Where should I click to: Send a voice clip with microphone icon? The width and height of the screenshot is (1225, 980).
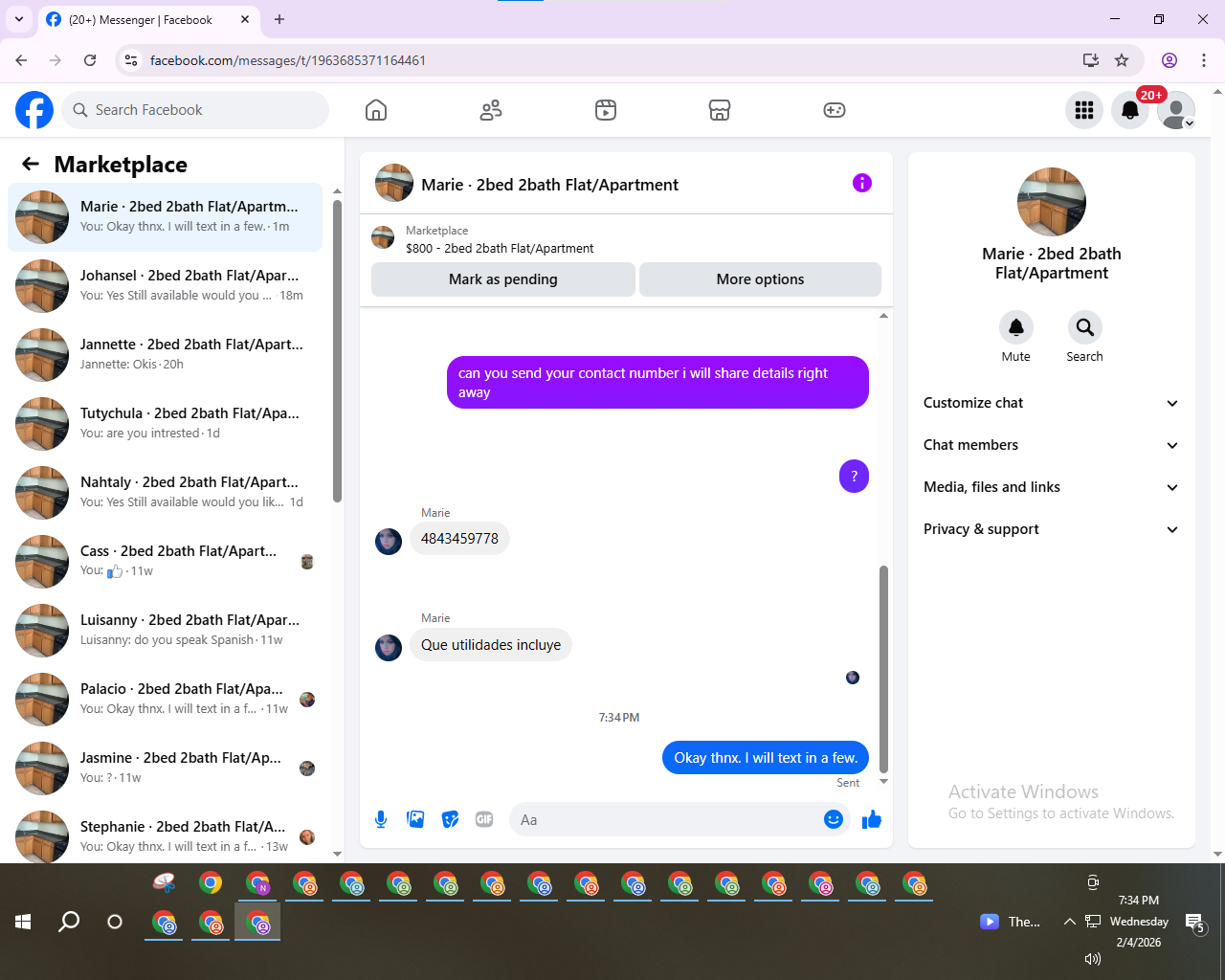click(381, 819)
